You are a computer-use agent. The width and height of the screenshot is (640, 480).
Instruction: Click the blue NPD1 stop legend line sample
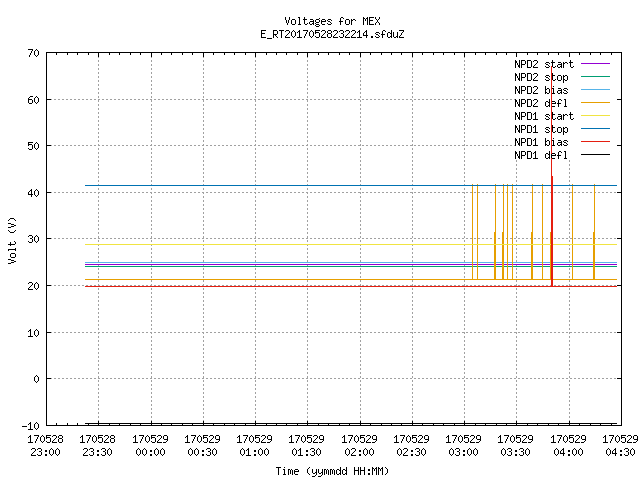click(x=596, y=129)
